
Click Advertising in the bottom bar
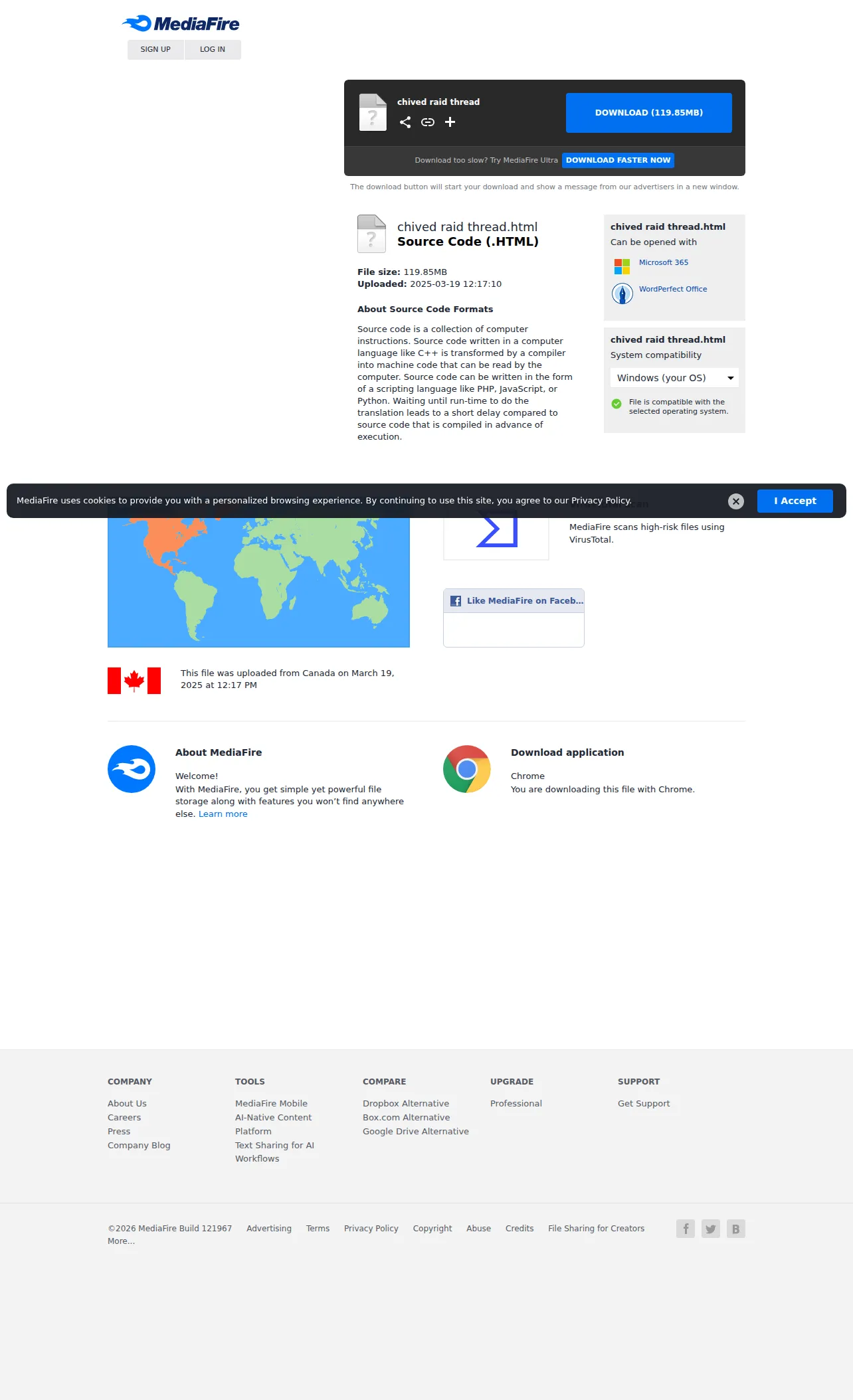(x=269, y=1229)
